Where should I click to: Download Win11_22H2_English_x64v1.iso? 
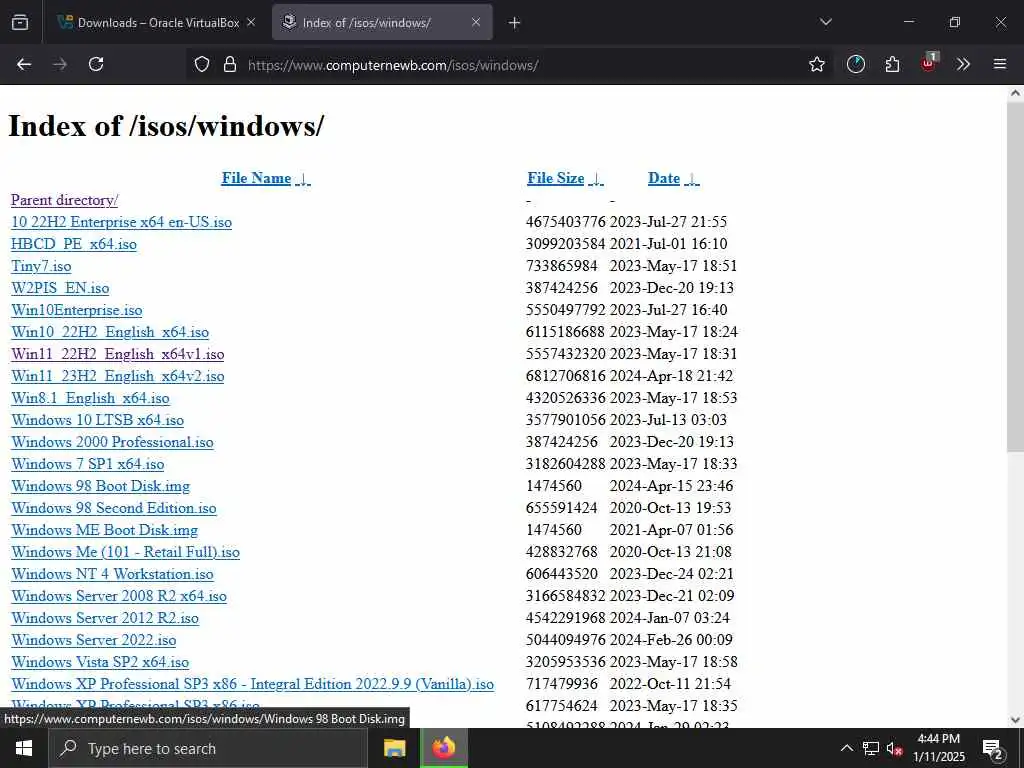click(118, 354)
